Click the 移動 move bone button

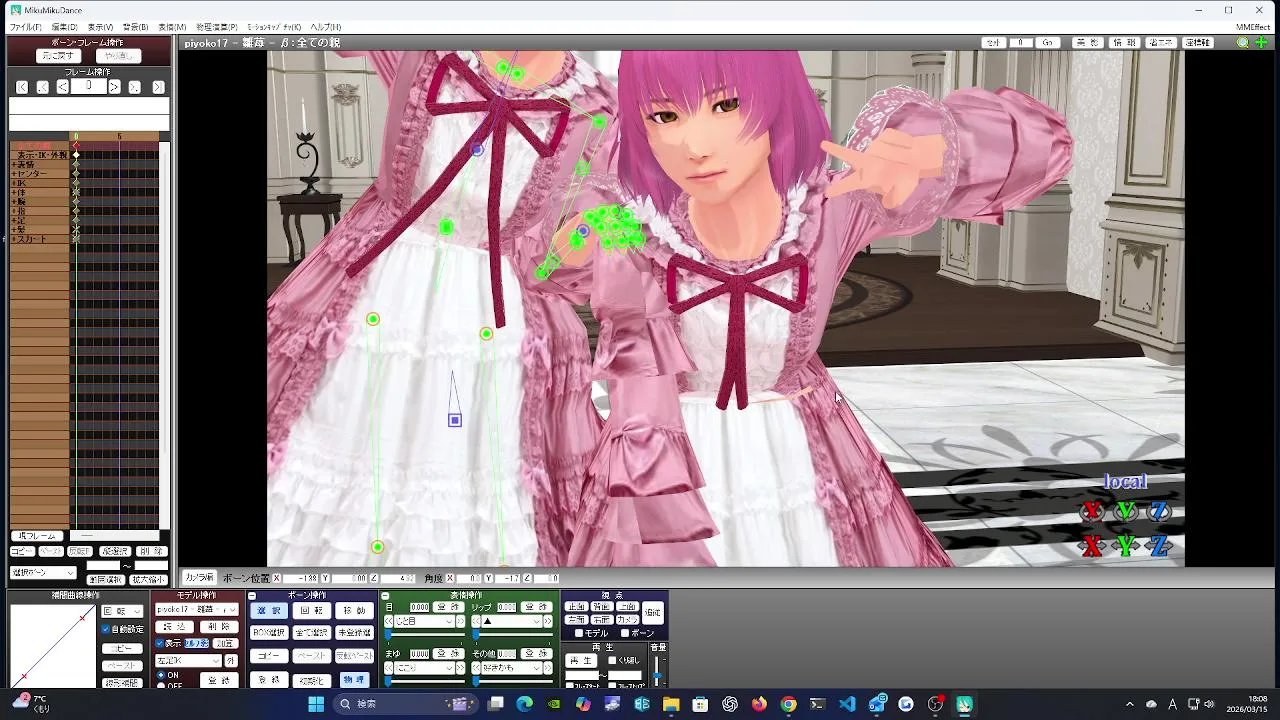coord(354,610)
